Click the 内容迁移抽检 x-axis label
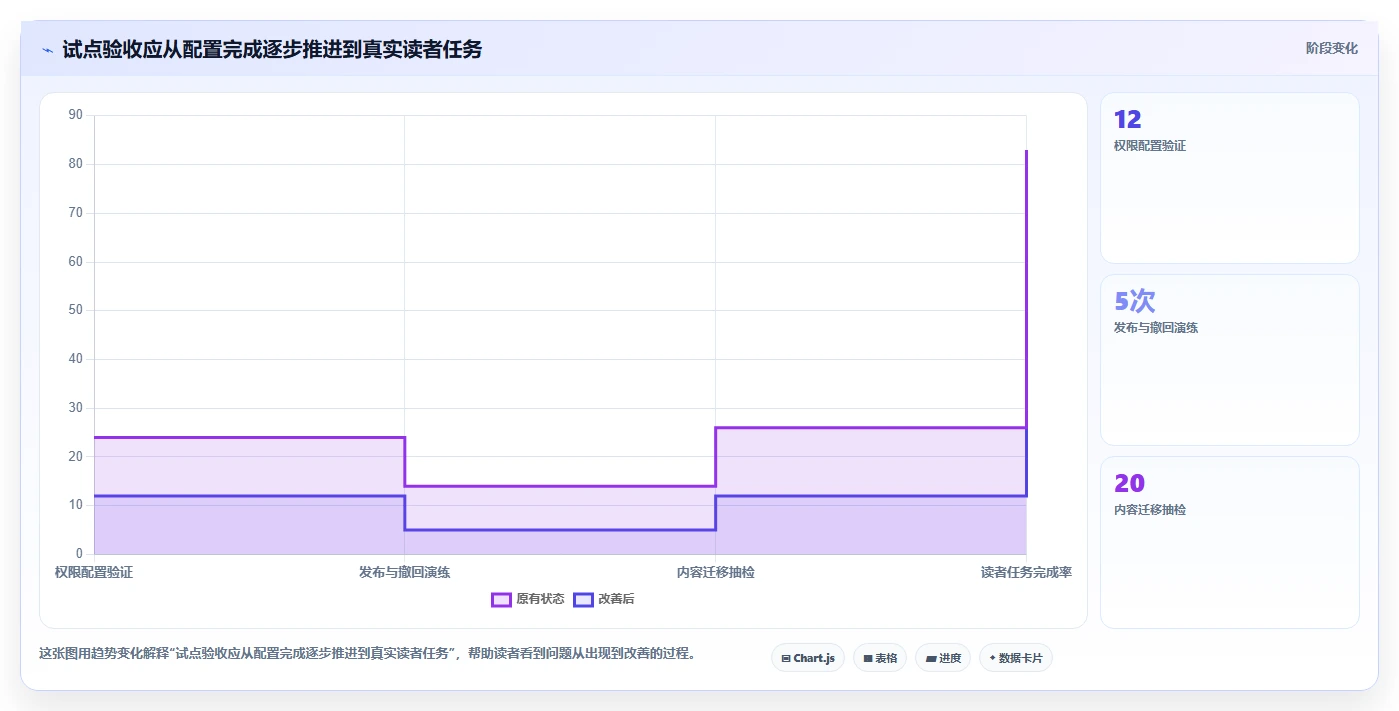1399x711 pixels. [x=715, y=573]
